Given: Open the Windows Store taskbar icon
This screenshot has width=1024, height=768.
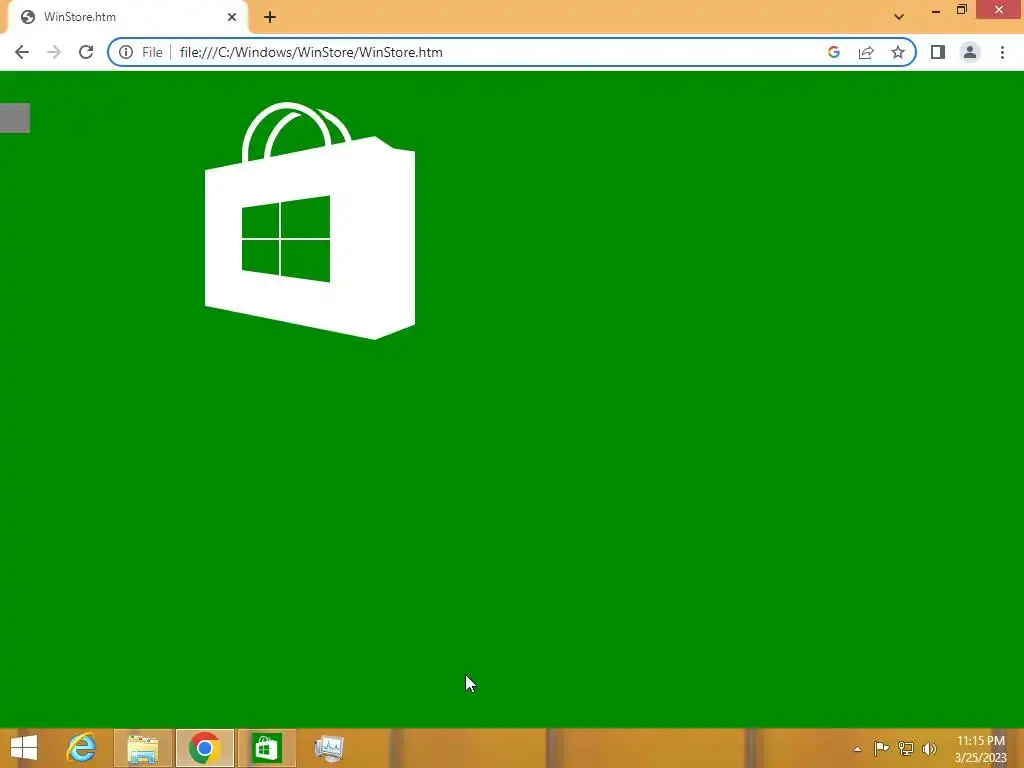Looking at the screenshot, I should click(266, 748).
